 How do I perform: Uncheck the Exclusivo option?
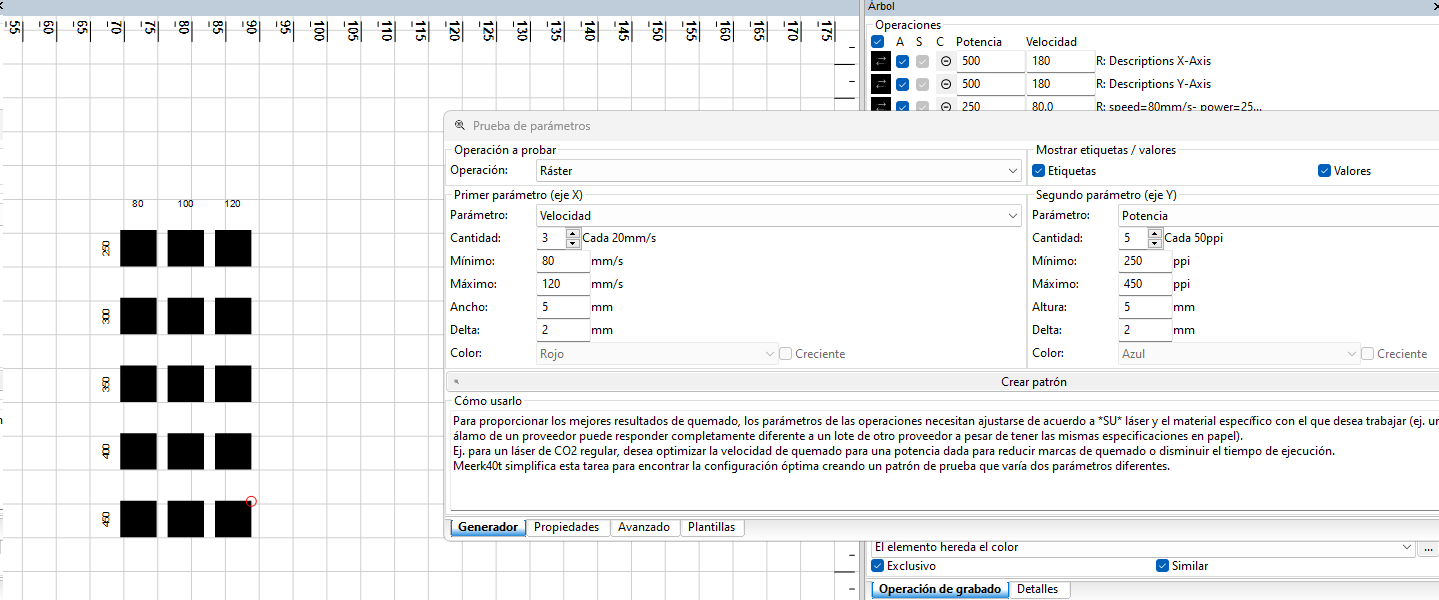878,566
